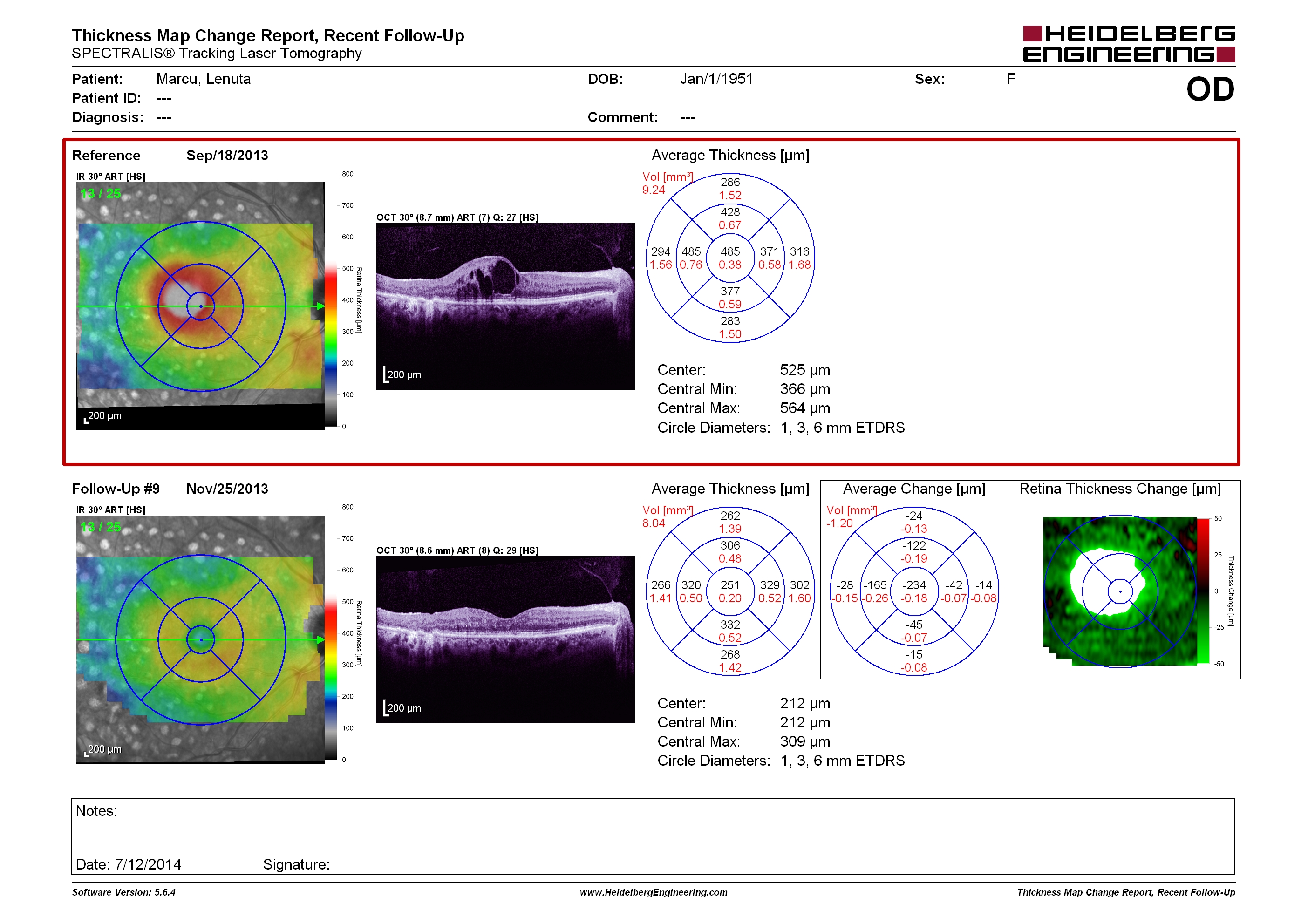Screen dimensions: 1308x924
Task: Click the report date 7/12/2014
Action: click(x=148, y=864)
